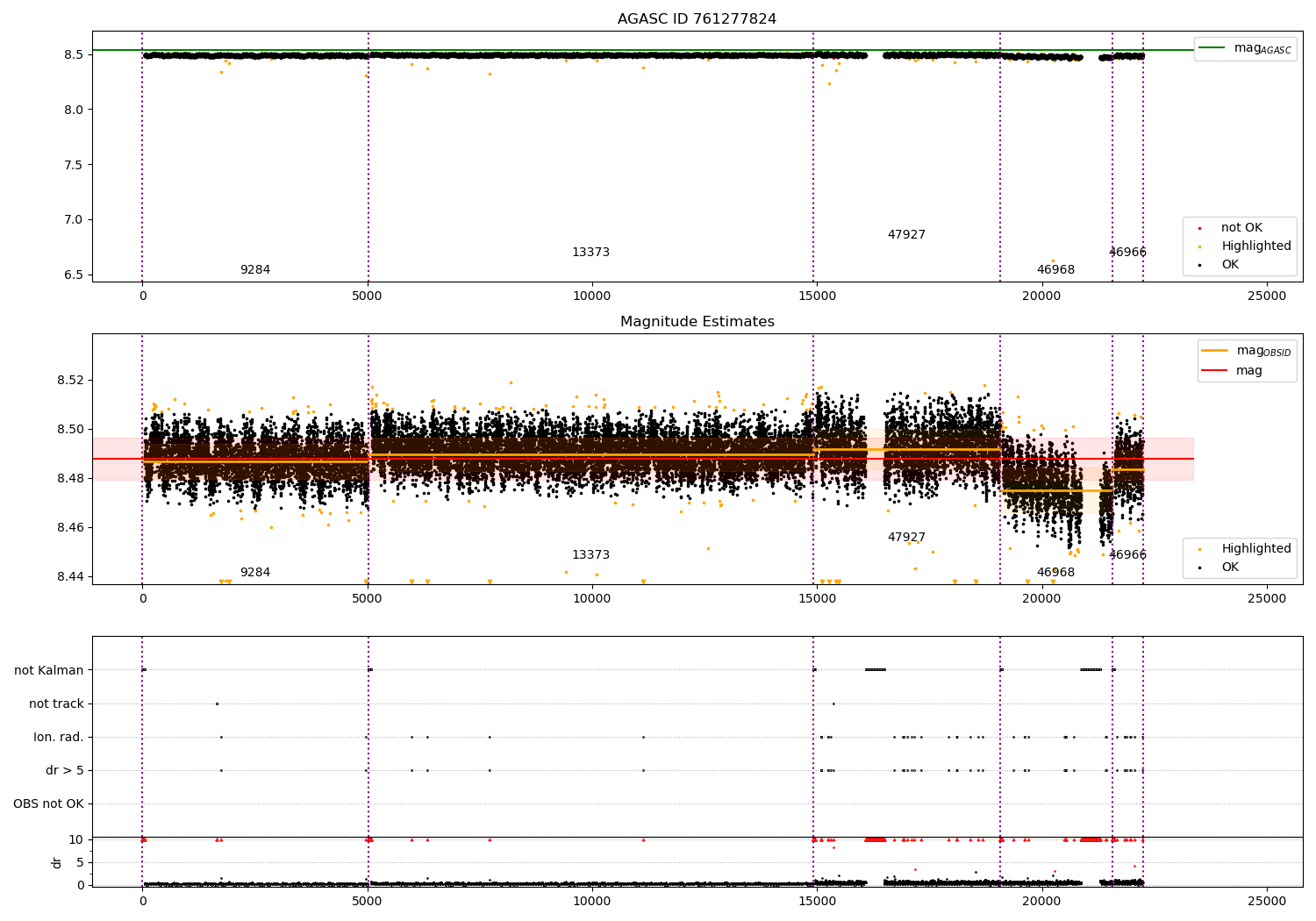Click the 7.0 y-axis tick label

tap(74, 220)
